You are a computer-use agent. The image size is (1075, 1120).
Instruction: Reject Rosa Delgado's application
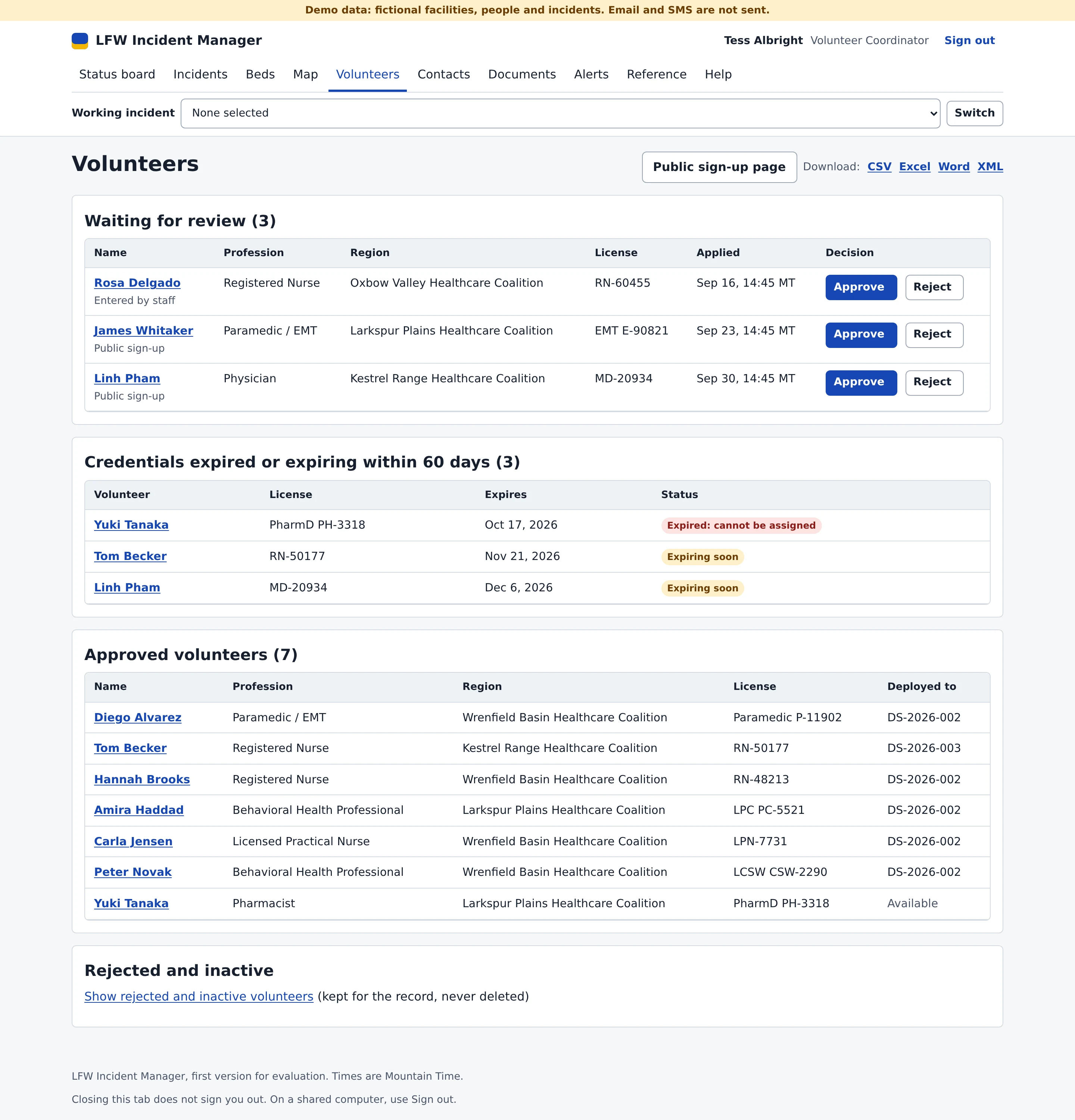click(x=934, y=287)
